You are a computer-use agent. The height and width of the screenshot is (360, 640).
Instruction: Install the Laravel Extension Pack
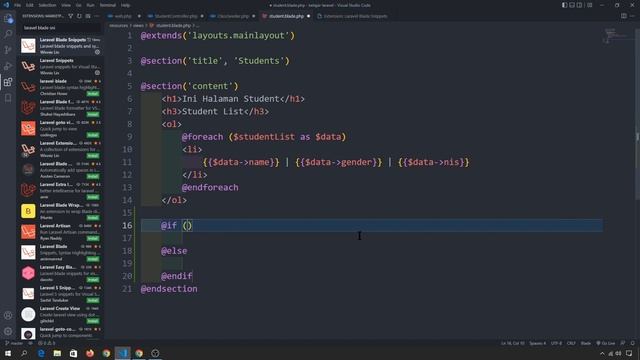pos(93,156)
